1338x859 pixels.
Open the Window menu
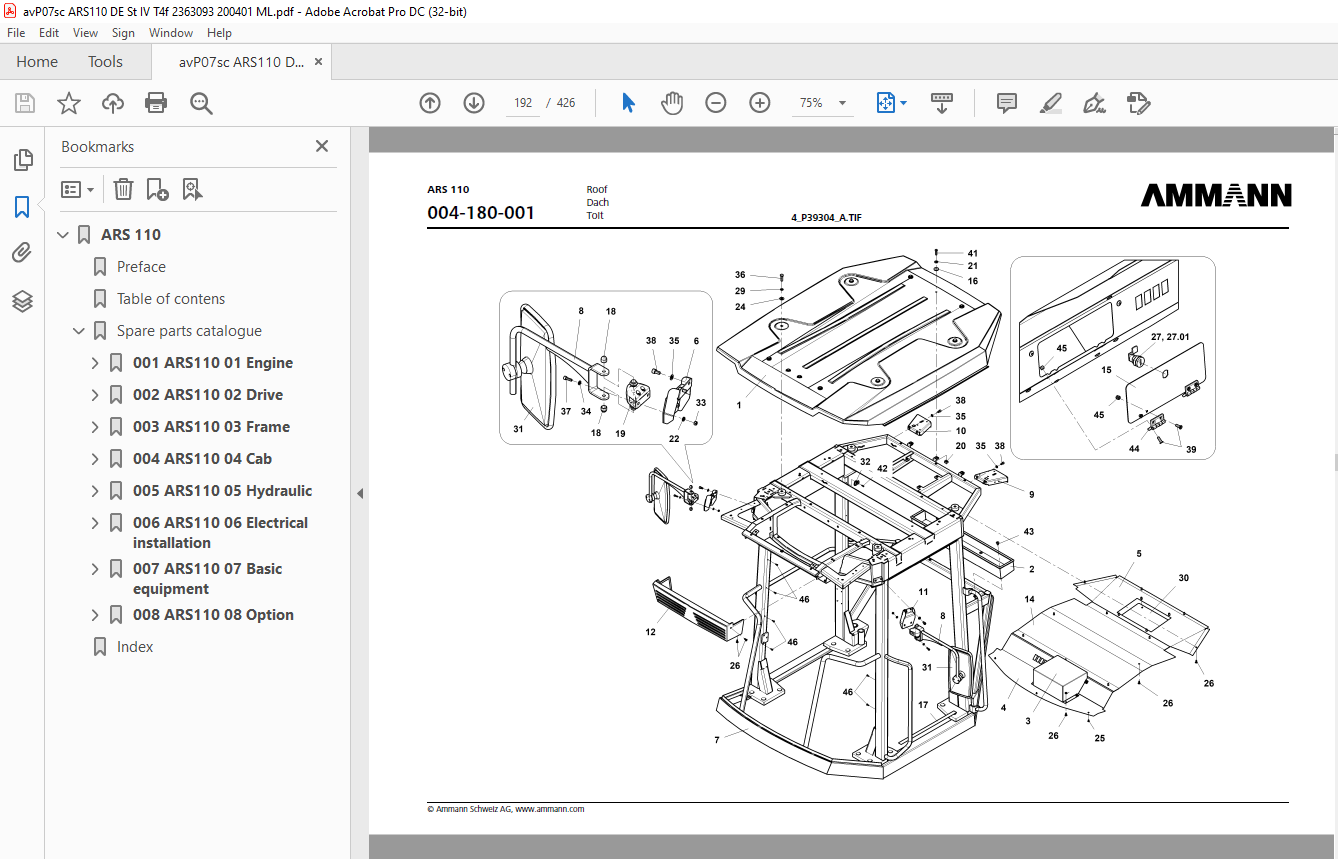click(x=171, y=33)
